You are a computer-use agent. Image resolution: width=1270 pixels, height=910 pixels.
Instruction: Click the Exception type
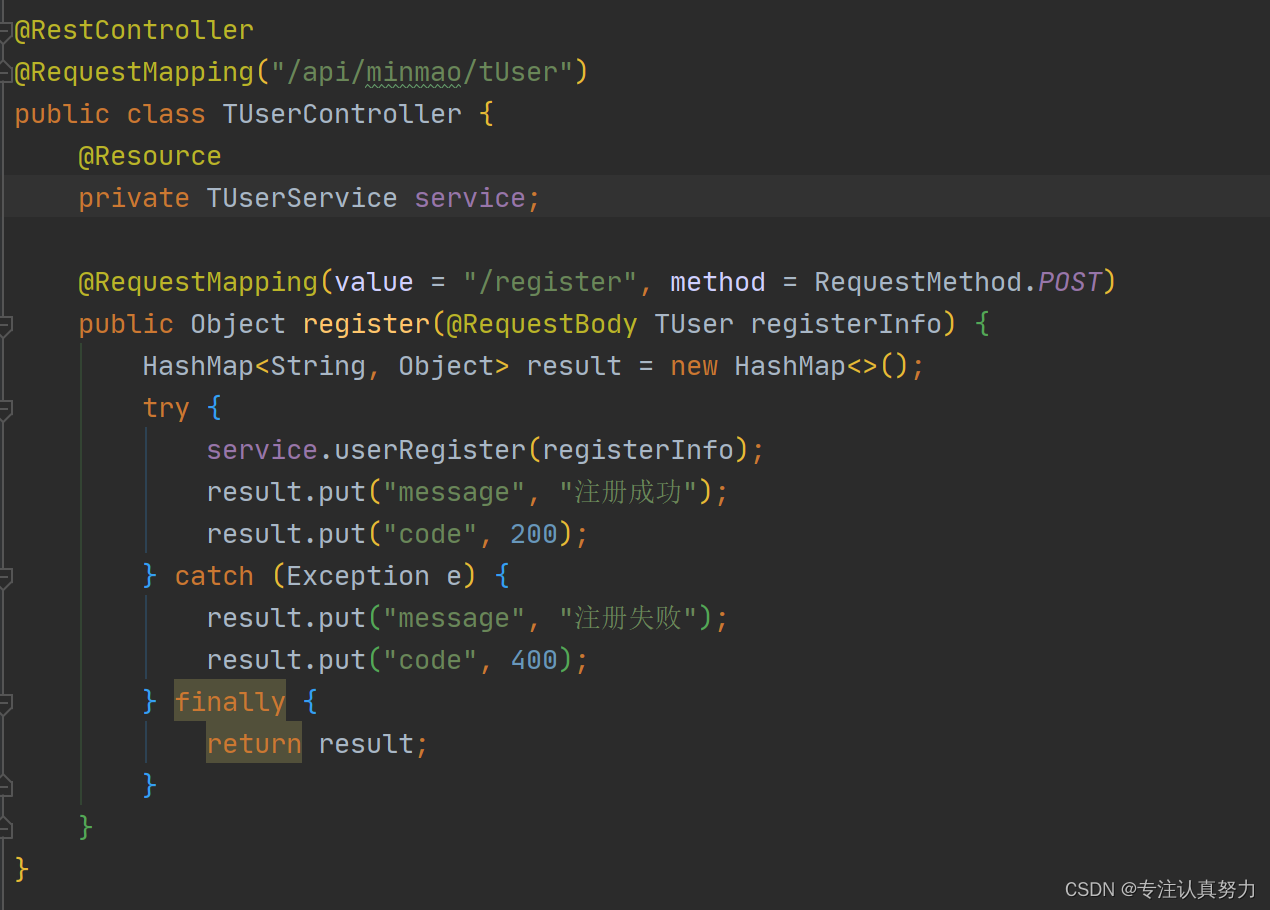pyautogui.click(x=358, y=577)
